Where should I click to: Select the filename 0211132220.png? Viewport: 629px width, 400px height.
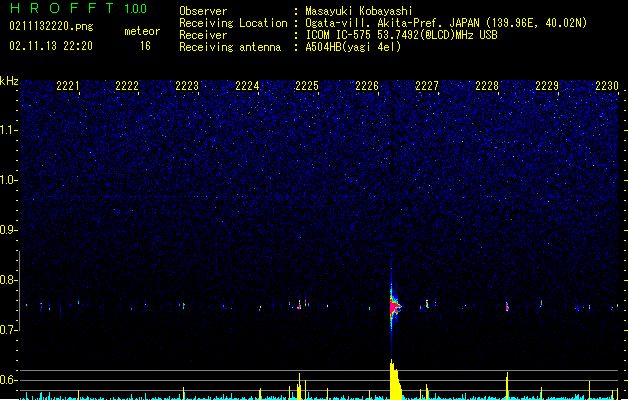click(x=51, y=27)
